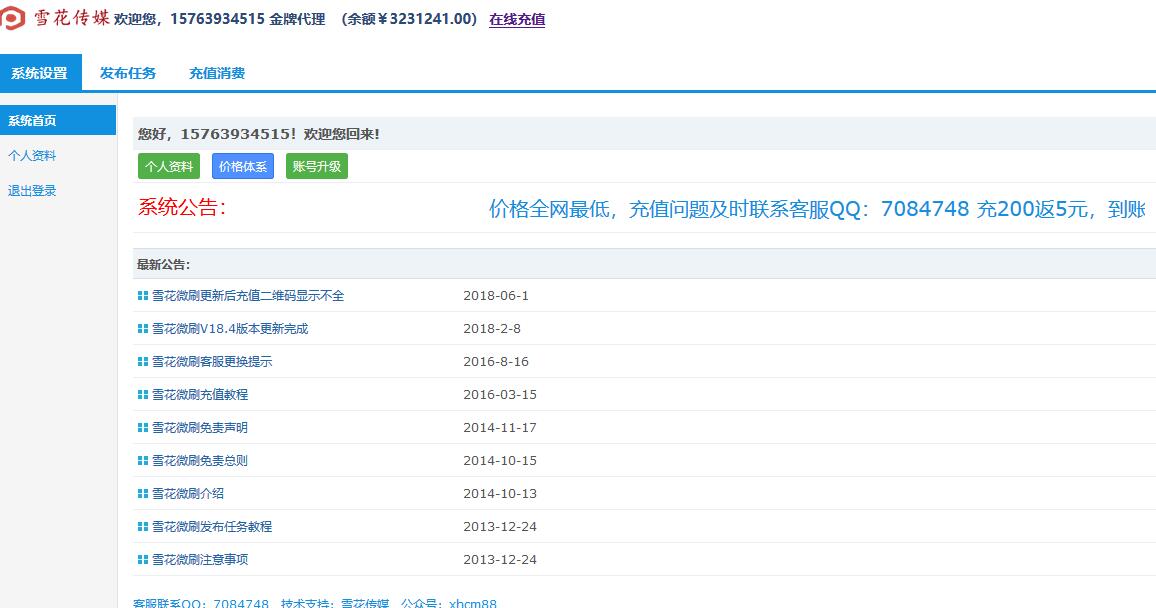The height and width of the screenshot is (608, 1156).
Task: Open announcement 雪花微刷V18.4版本更新完成
Action: 230,329
